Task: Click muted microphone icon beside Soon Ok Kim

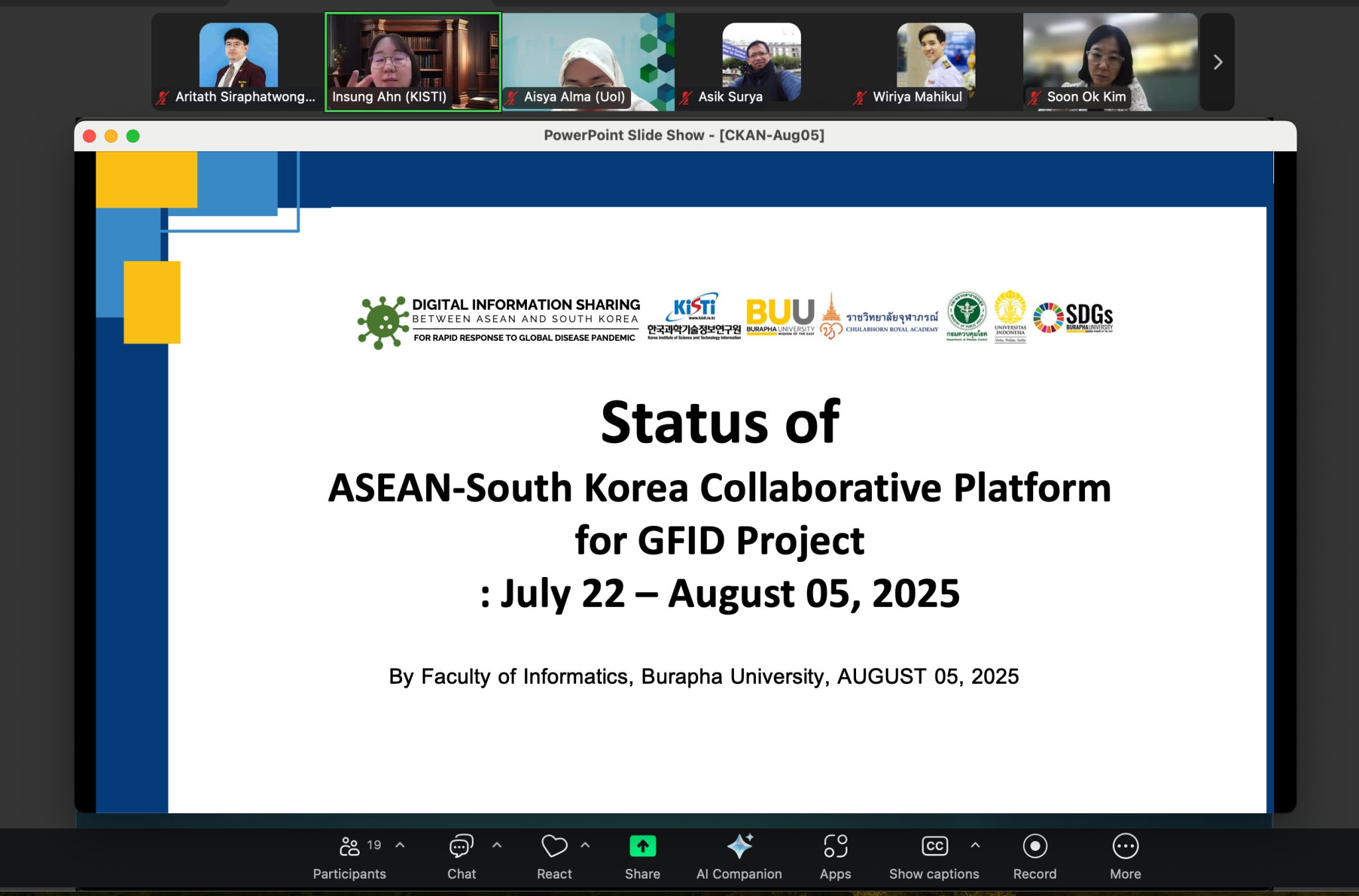Action: point(1035,98)
